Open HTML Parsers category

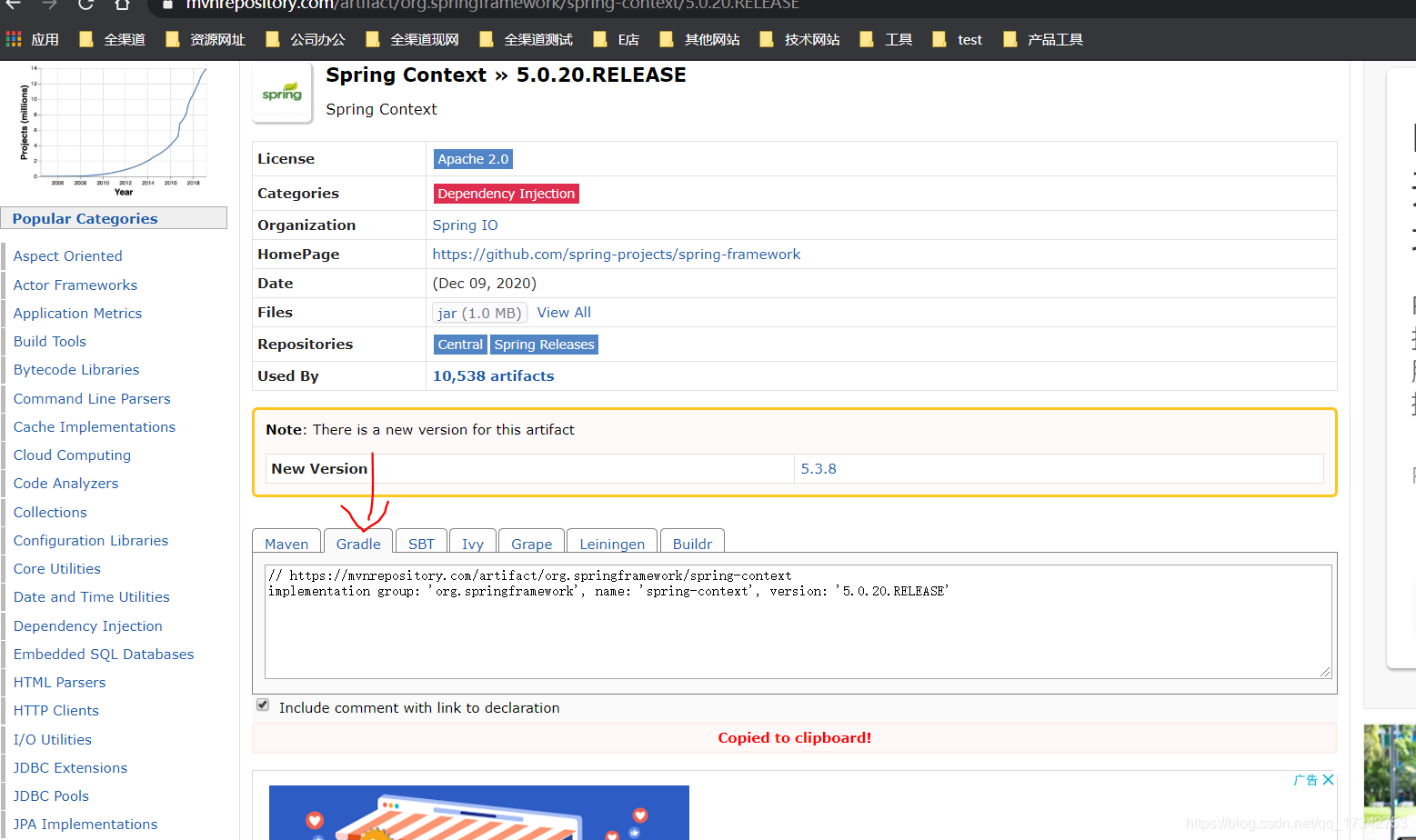[59, 683]
